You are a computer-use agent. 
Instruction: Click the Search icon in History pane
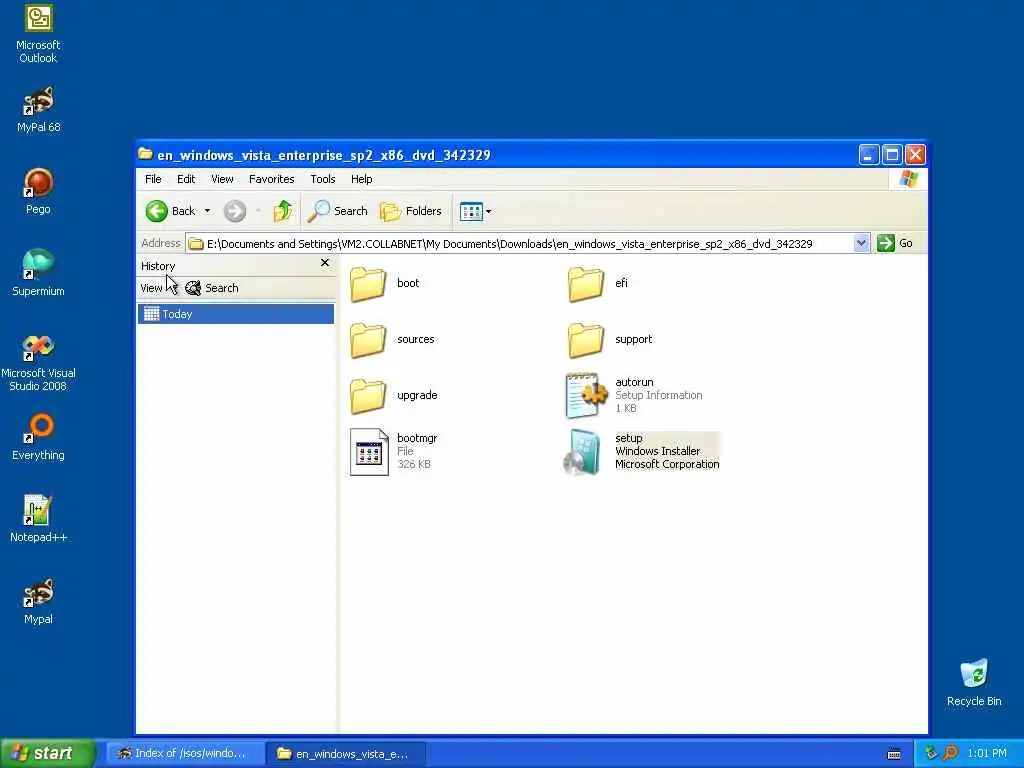[212, 288]
